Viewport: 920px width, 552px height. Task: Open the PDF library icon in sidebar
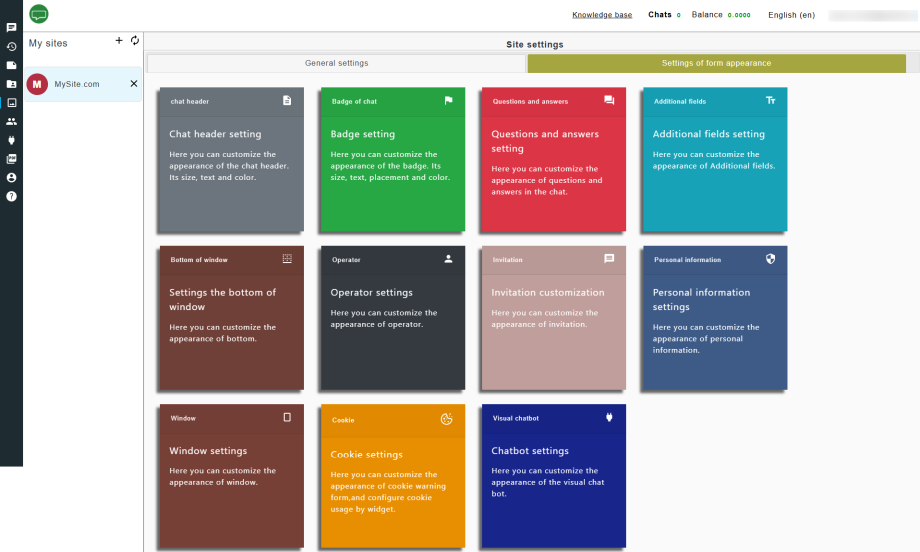pos(11,159)
